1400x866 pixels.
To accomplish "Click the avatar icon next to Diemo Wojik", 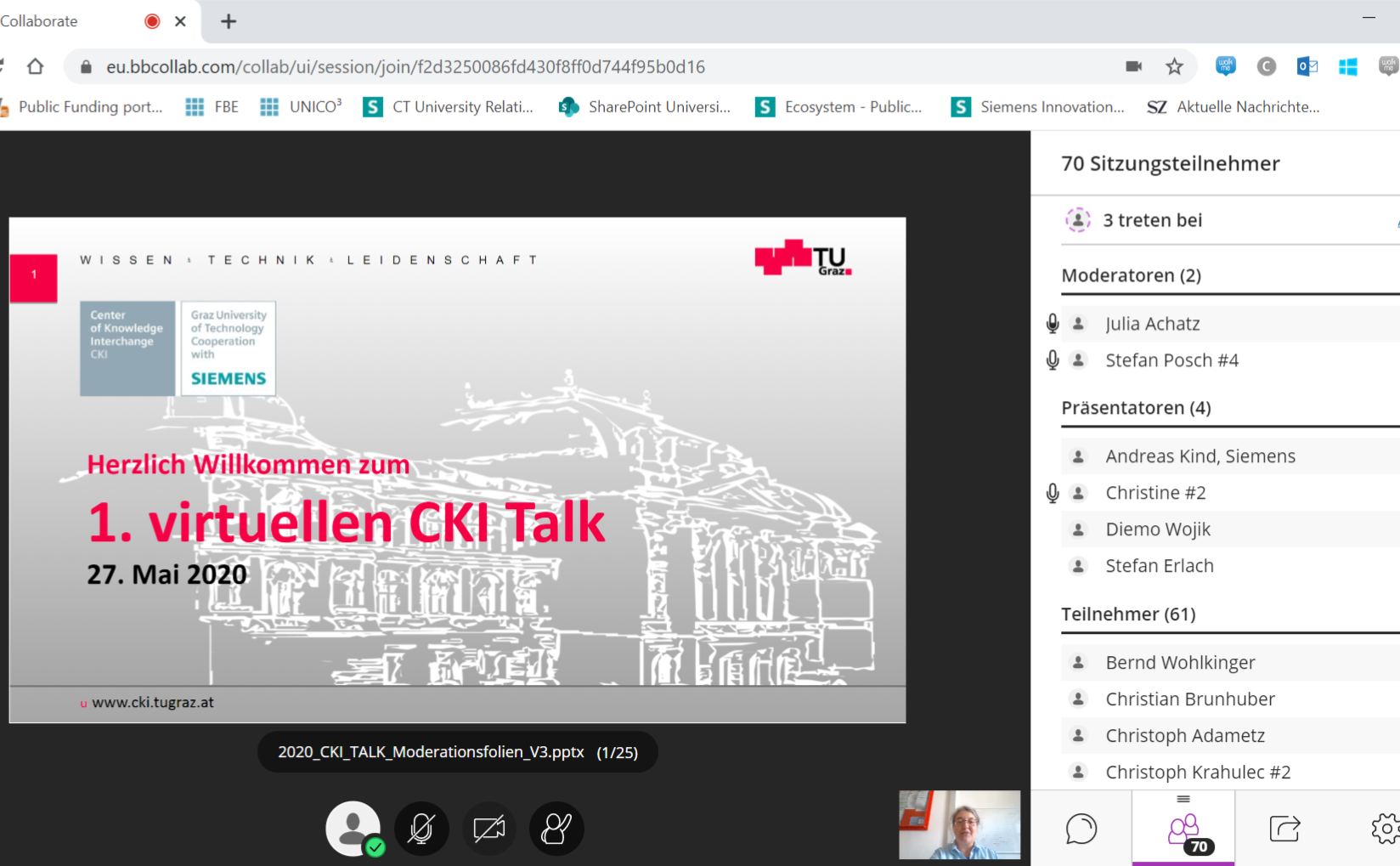I will (1078, 529).
